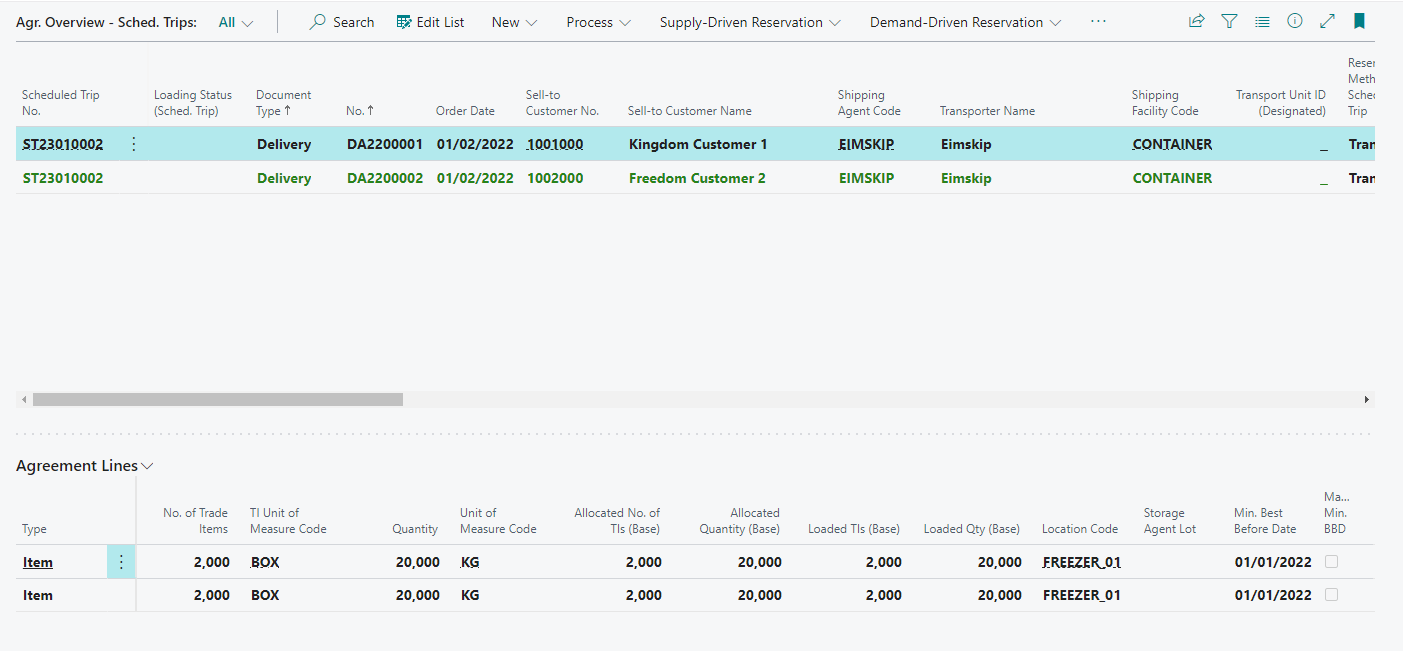Open row options for the first agreement line
This screenshot has width=1403, height=651.
pos(121,562)
